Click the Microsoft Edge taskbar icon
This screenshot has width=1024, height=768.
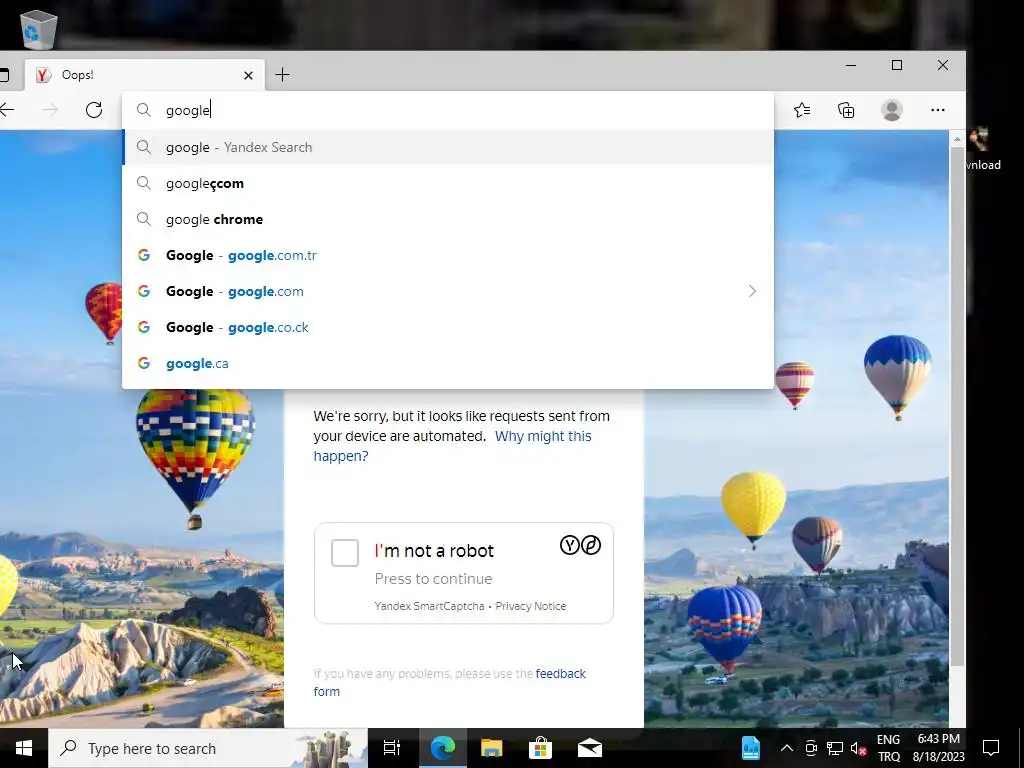point(442,748)
